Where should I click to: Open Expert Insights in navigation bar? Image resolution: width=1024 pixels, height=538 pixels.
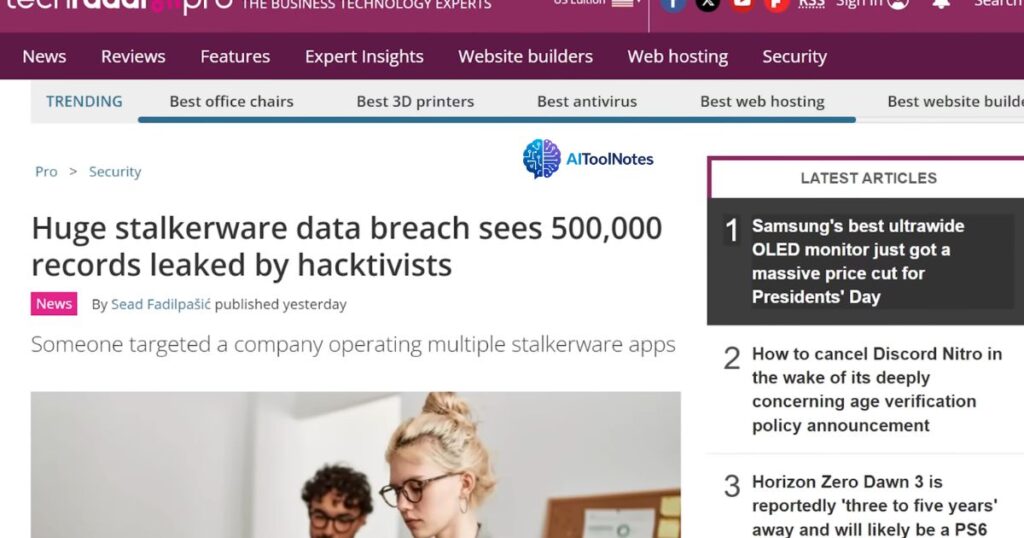point(364,56)
